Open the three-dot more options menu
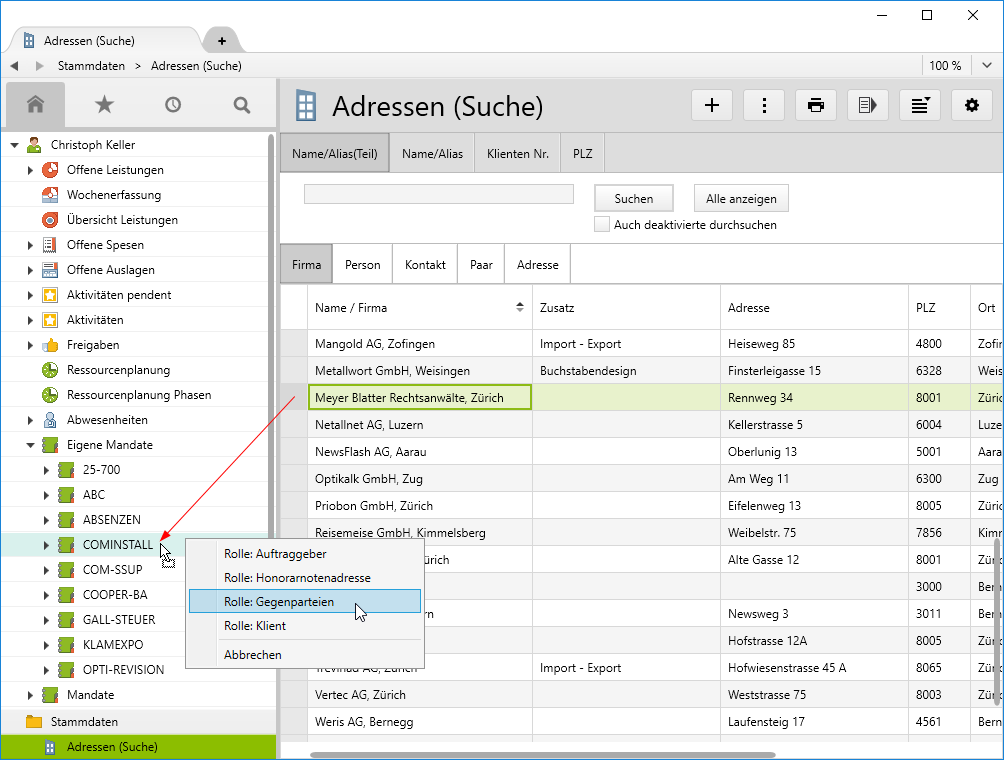1004x760 pixels. [764, 105]
